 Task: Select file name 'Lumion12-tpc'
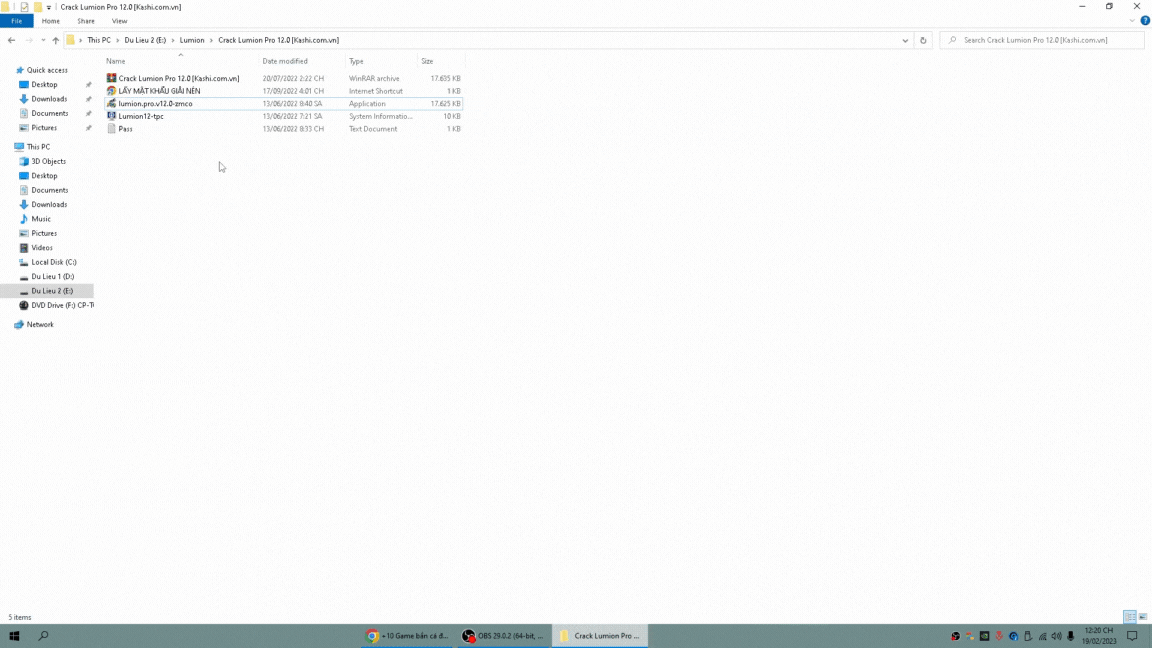(x=141, y=116)
